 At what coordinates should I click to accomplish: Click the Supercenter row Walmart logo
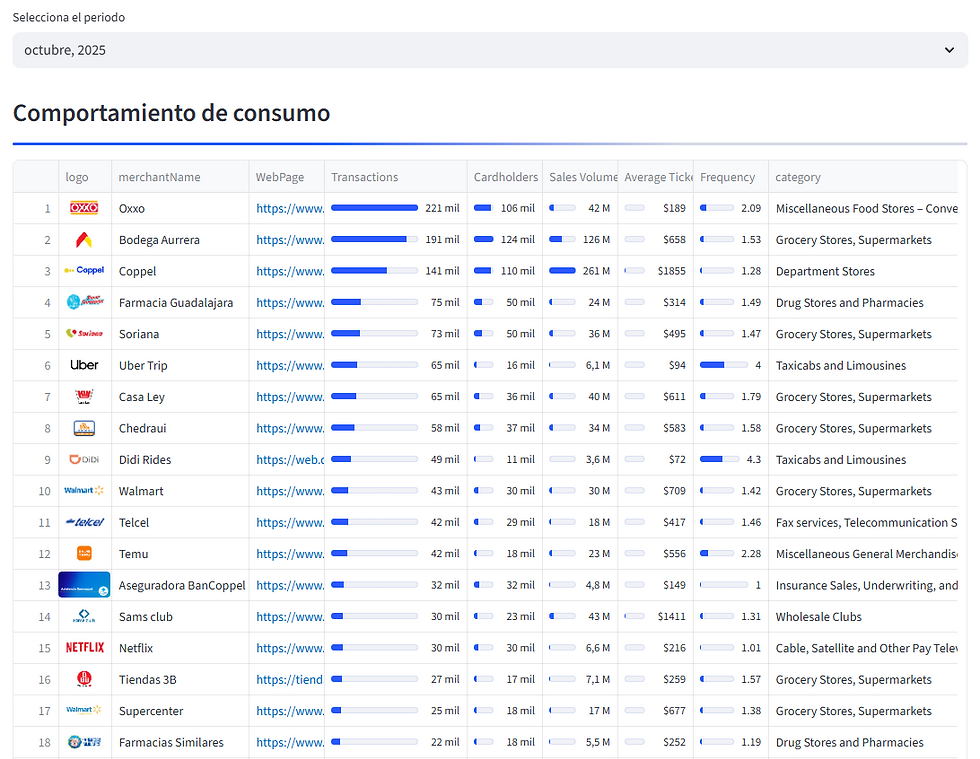pyautogui.click(x=84, y=710)
